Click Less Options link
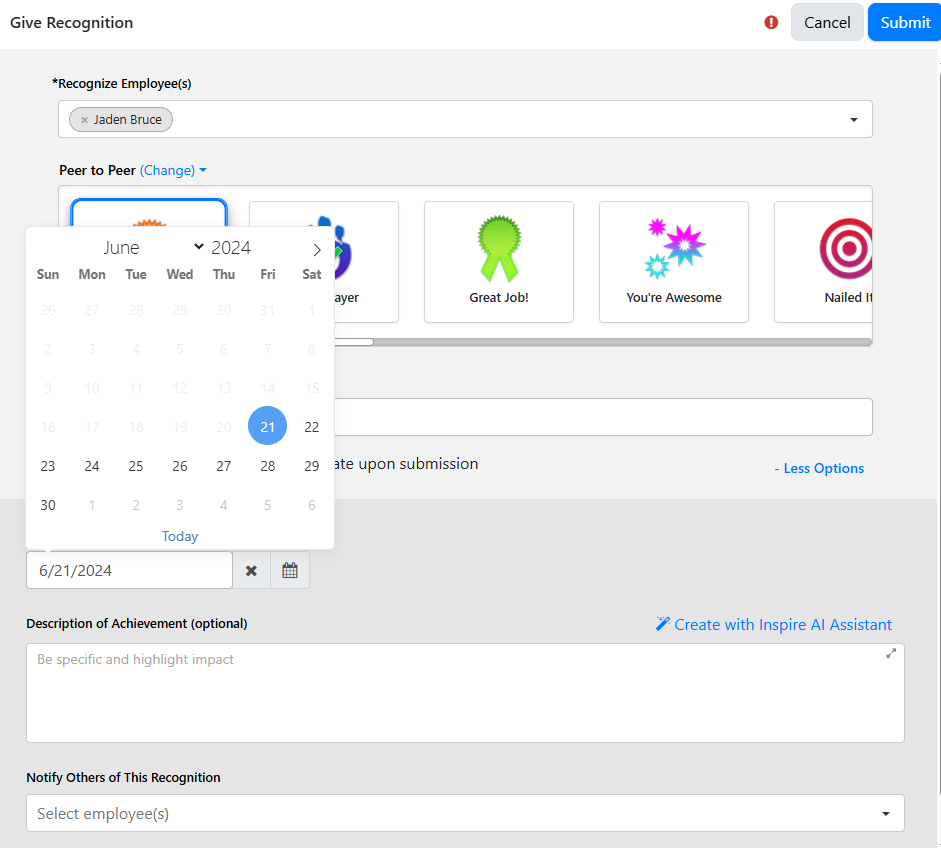 point(819,468)
